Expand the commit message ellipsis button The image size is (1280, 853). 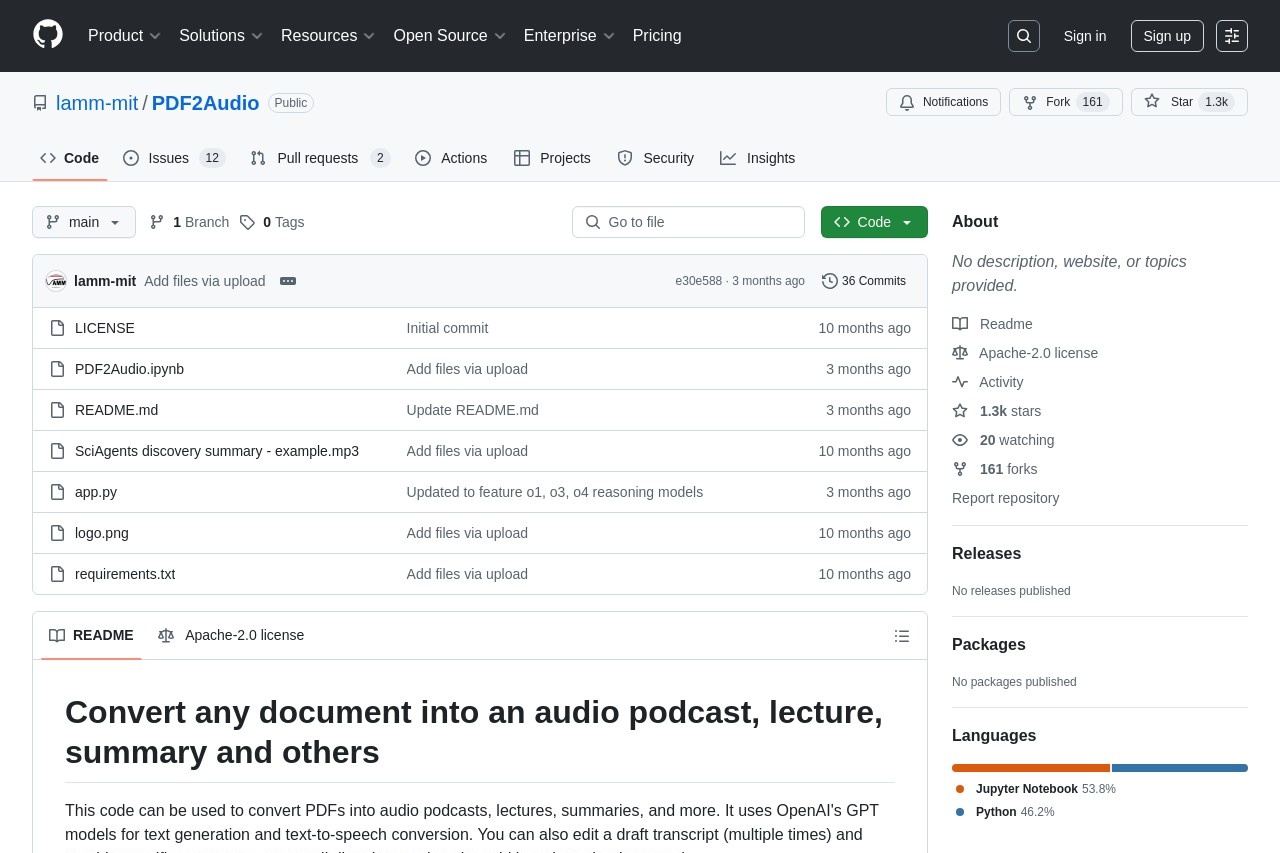288,281
